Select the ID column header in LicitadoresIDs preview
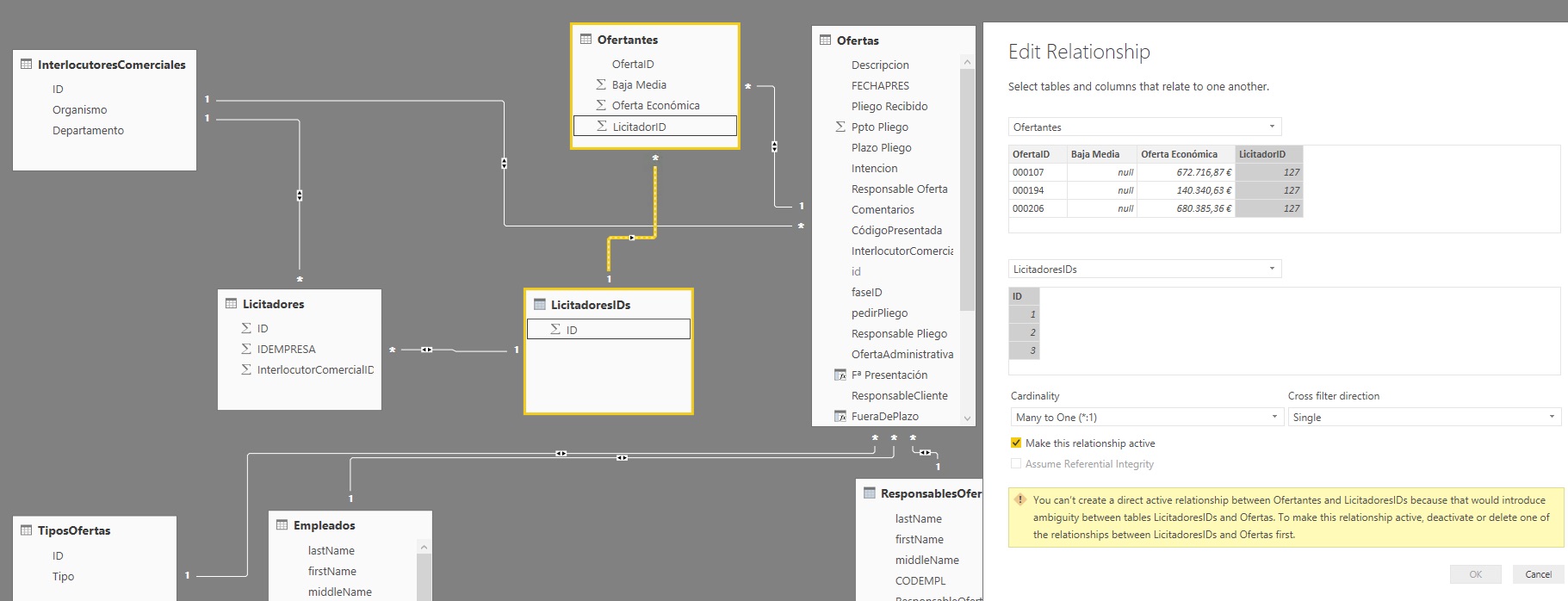The image size is (1568, 601). (1024, 296)
